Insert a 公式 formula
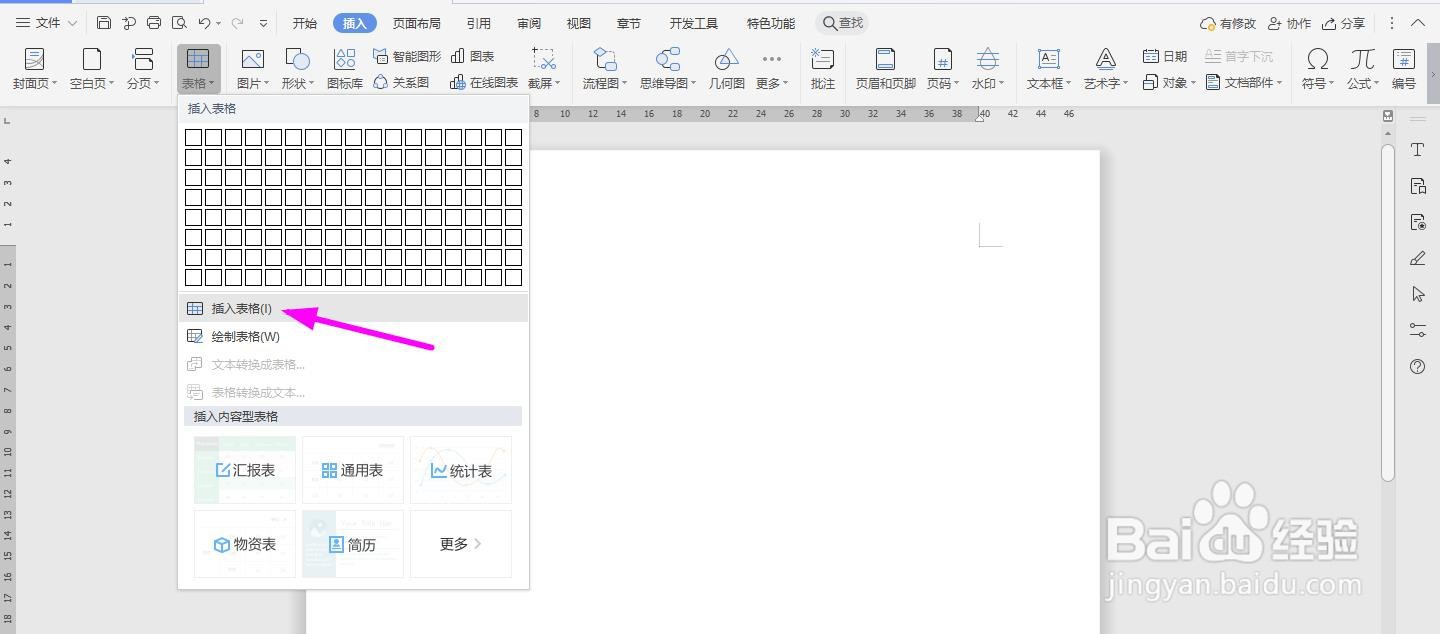This screenshot has height=634, width=1440. click(x=1363, y=69)
